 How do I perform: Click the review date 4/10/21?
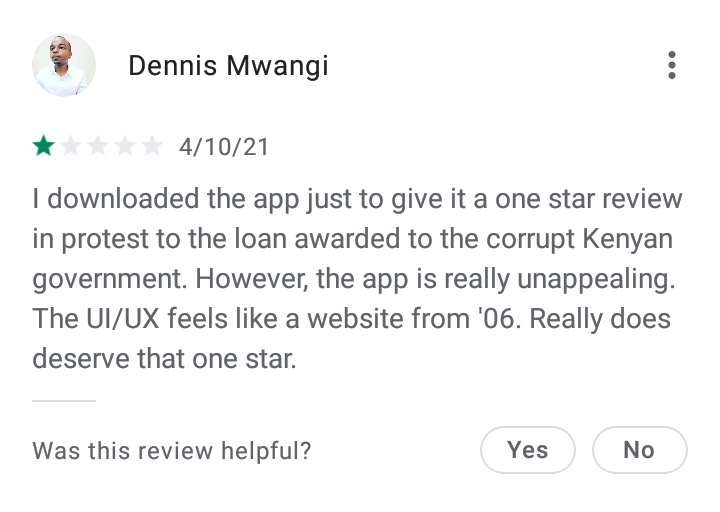224,147
